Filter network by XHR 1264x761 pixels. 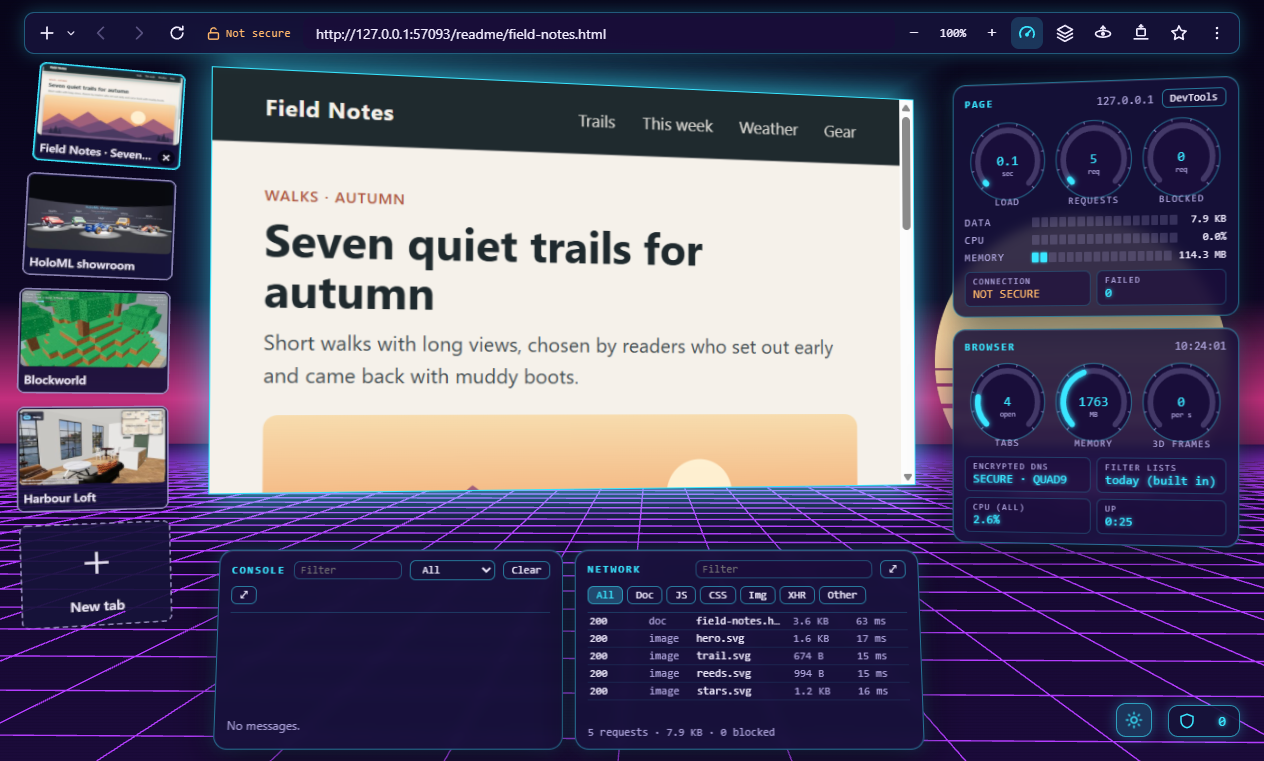[x=797, y=595]
